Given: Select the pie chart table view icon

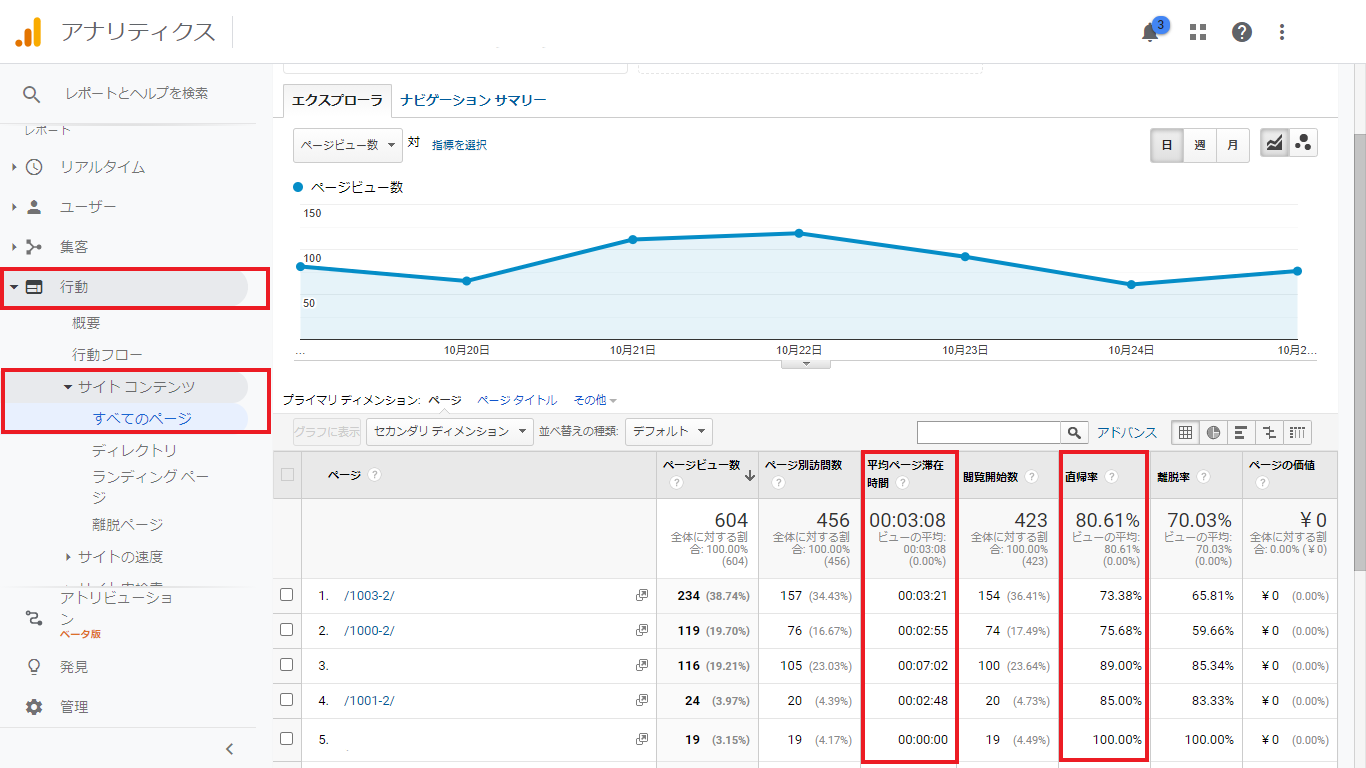Looking at the screenshot, I should point(1213,433).
